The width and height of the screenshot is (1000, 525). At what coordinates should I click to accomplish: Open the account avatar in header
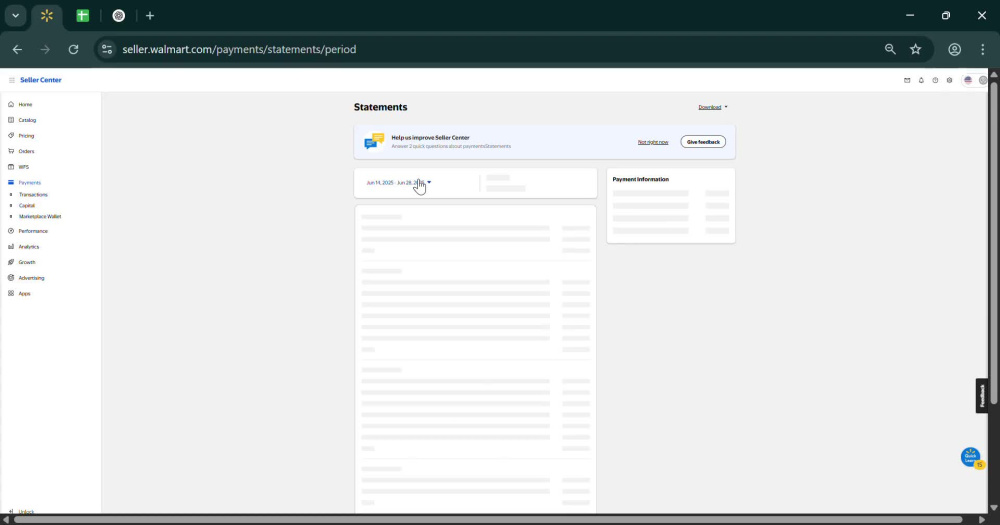[x=983, y=80]
